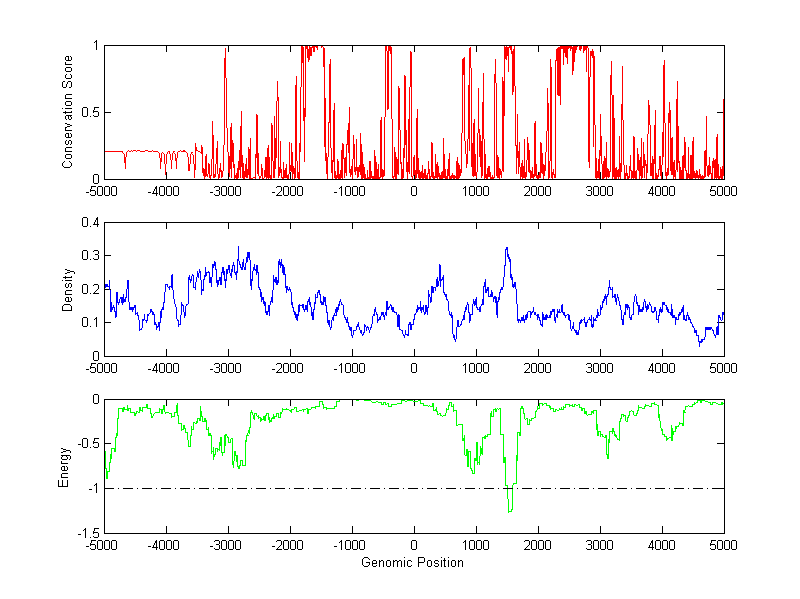
Task: Click the -0.5 tick label on Energy axis
Action: pyautogui.click(x=87, y=444)
